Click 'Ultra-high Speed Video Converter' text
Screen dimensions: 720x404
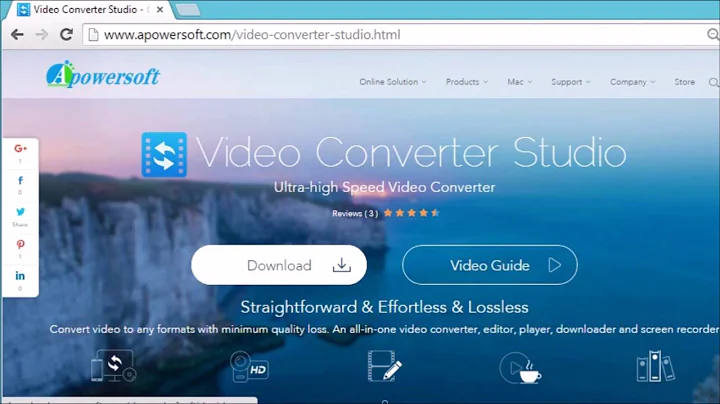click(384, 187)
